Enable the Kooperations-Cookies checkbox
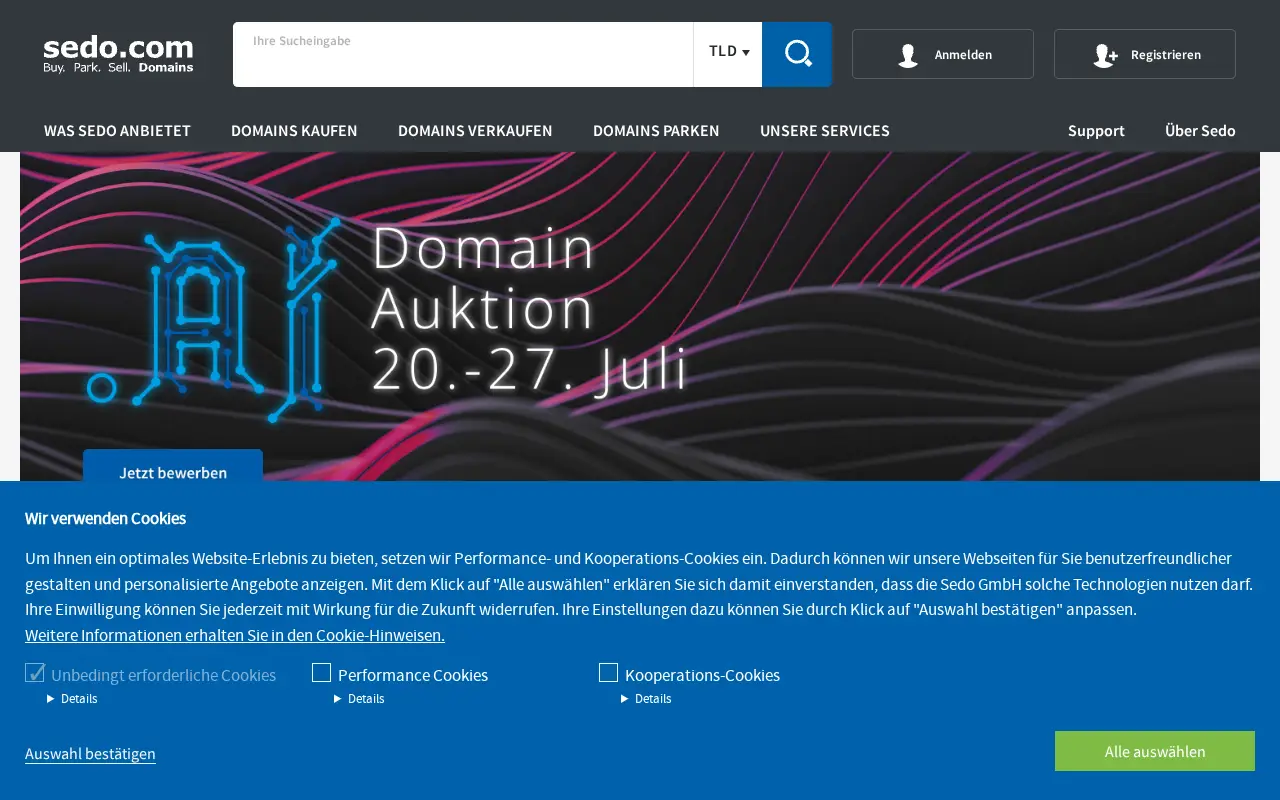 [x=608, y=673]
